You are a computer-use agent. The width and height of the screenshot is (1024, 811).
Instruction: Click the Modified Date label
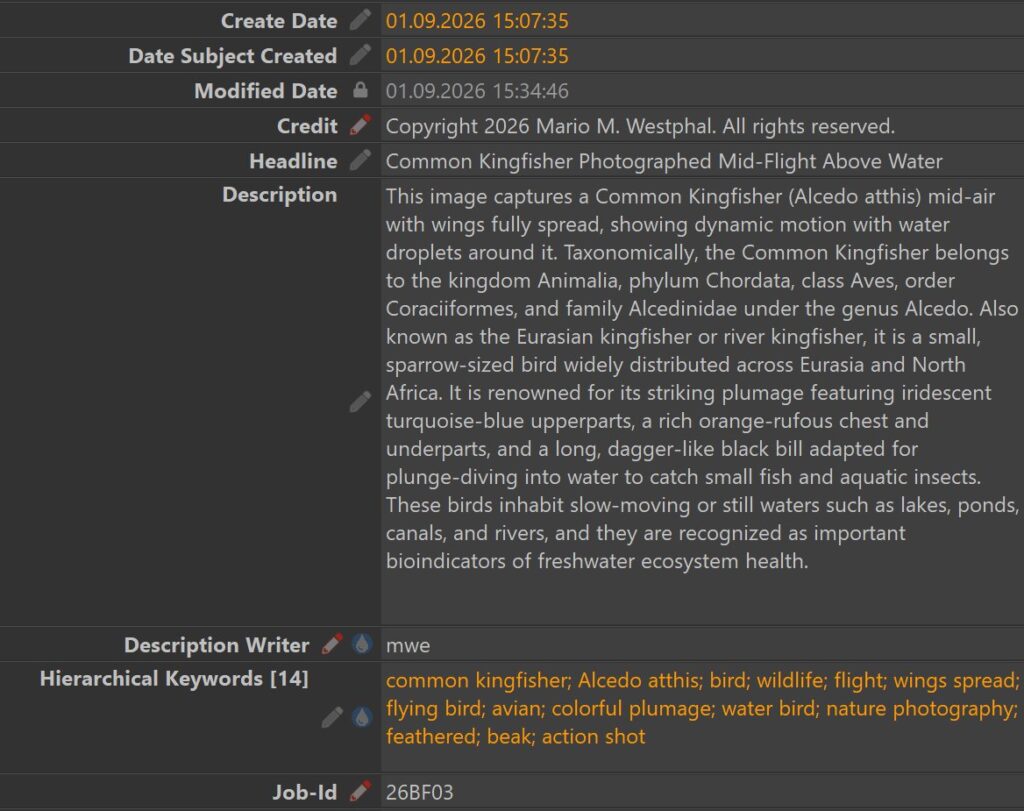266,91
